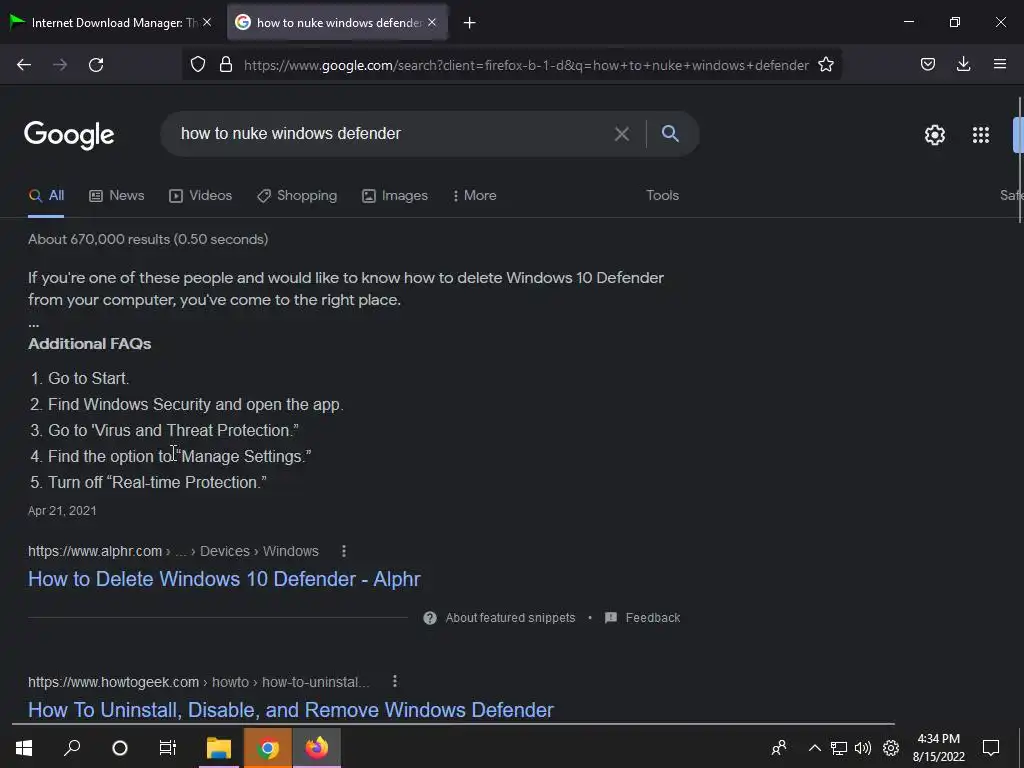This screenshot has width=1024, height=768.
Task: Open the Firefox downloads panel
Action: [963, 64]
